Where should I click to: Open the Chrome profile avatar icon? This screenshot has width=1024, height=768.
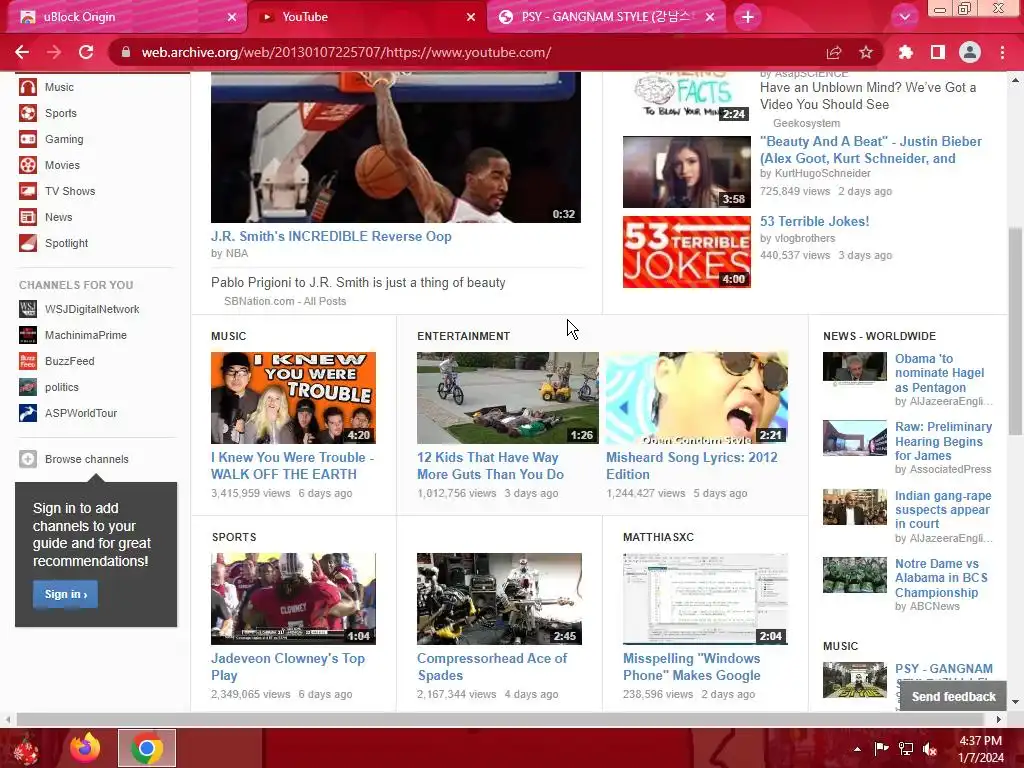click(970, 52)
